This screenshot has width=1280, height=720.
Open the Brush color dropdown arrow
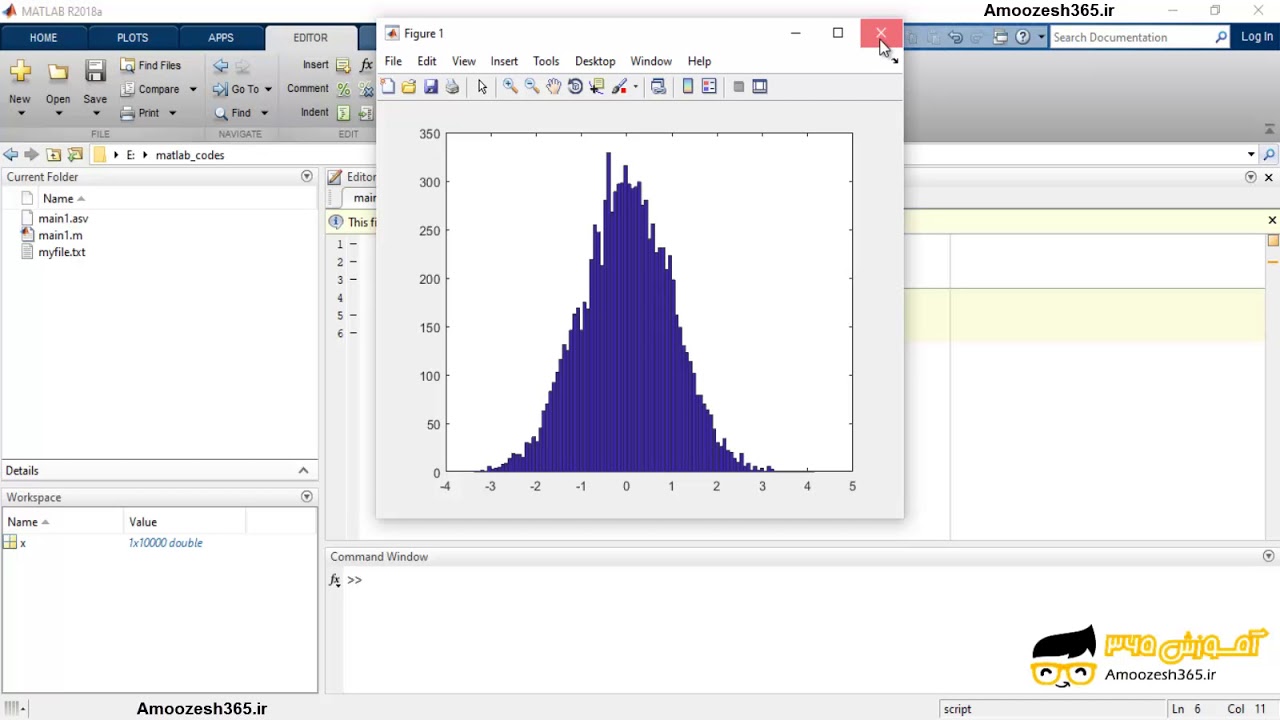(635, 87)
